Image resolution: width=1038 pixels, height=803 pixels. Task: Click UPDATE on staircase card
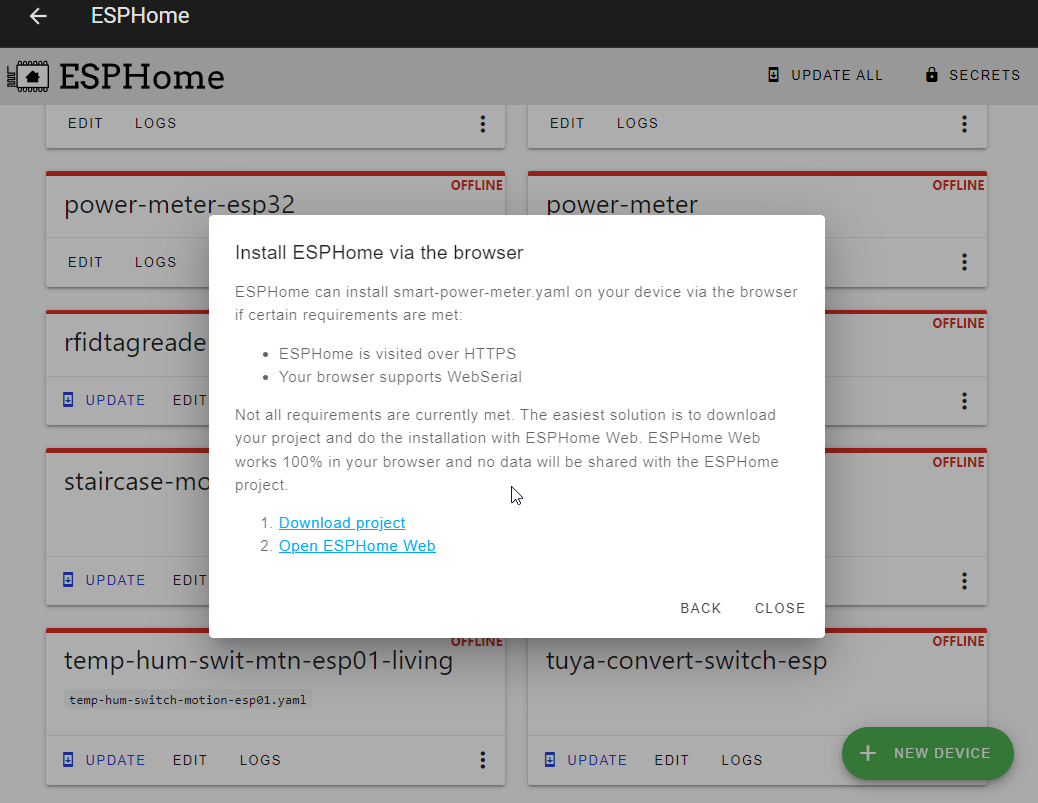point(115,581)
